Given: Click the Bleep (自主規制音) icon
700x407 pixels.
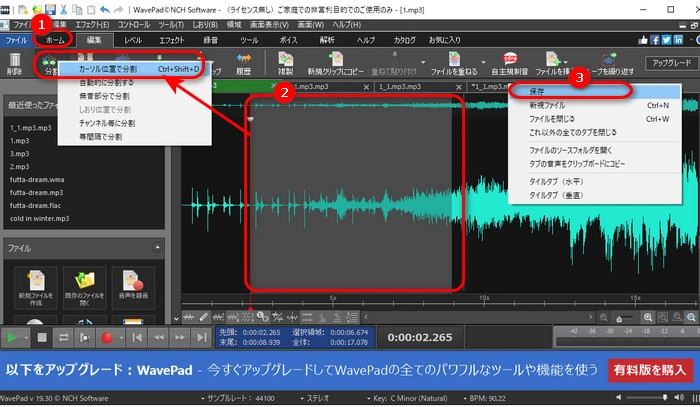Looking at the screenshot, I should (x=510, y=59).
